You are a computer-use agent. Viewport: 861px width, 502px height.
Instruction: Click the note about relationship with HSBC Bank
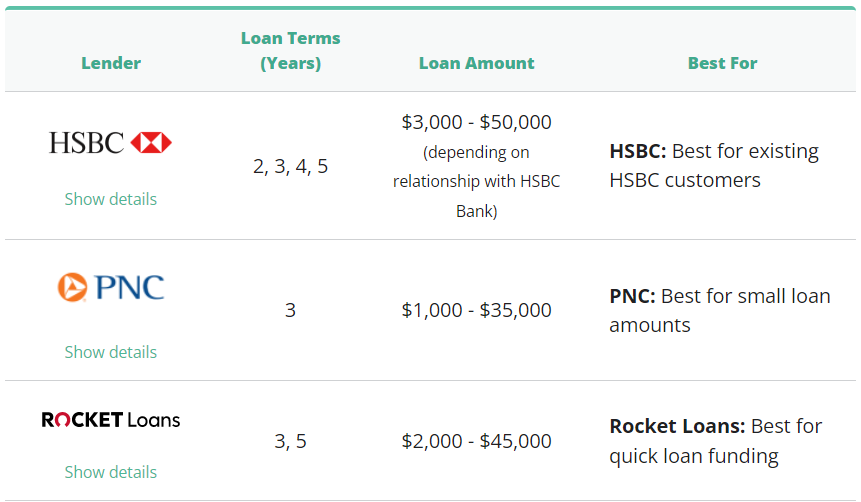pos(476,182)
